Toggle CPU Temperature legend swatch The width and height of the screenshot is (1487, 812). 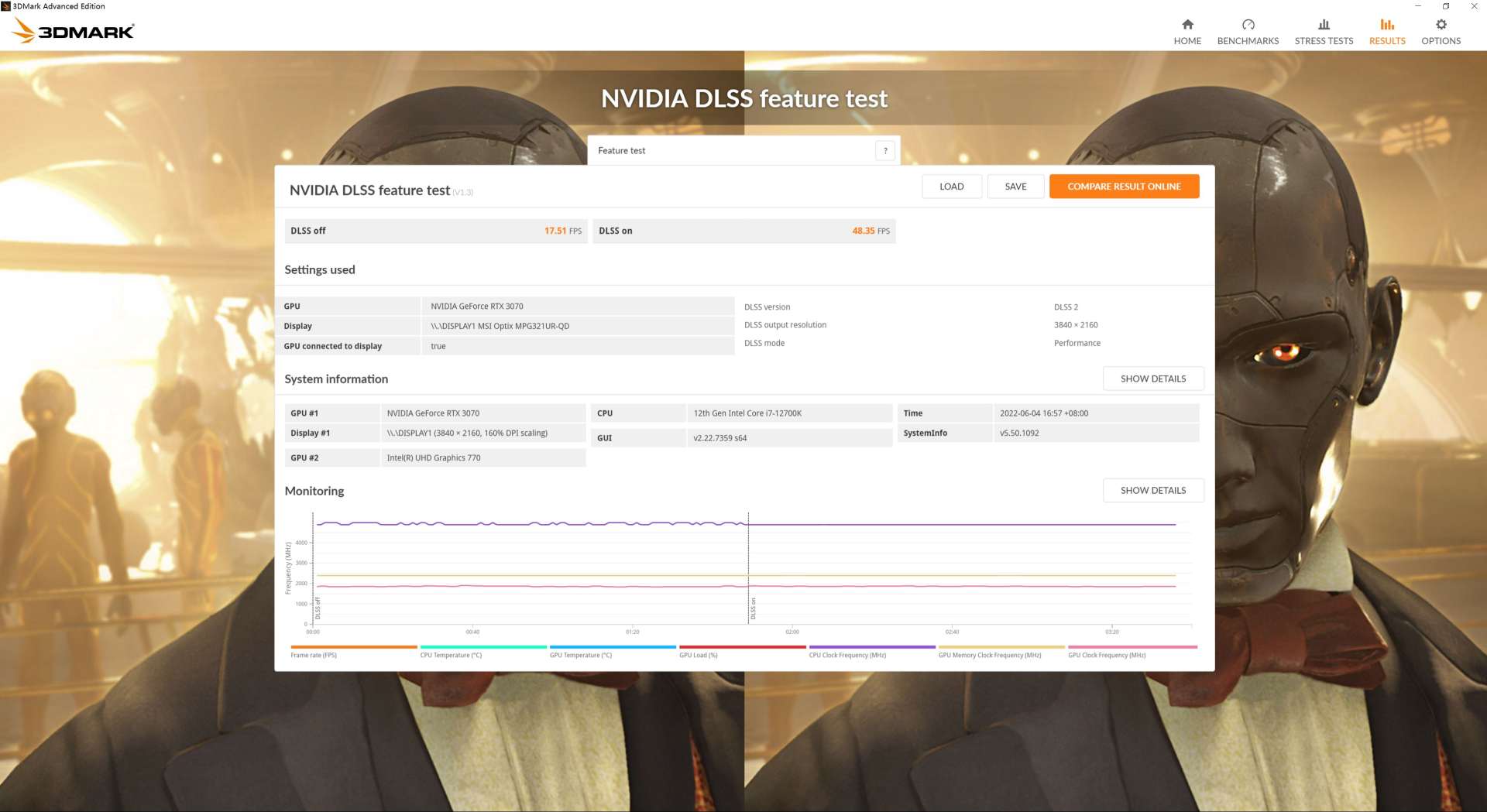[x=483, y=646]
